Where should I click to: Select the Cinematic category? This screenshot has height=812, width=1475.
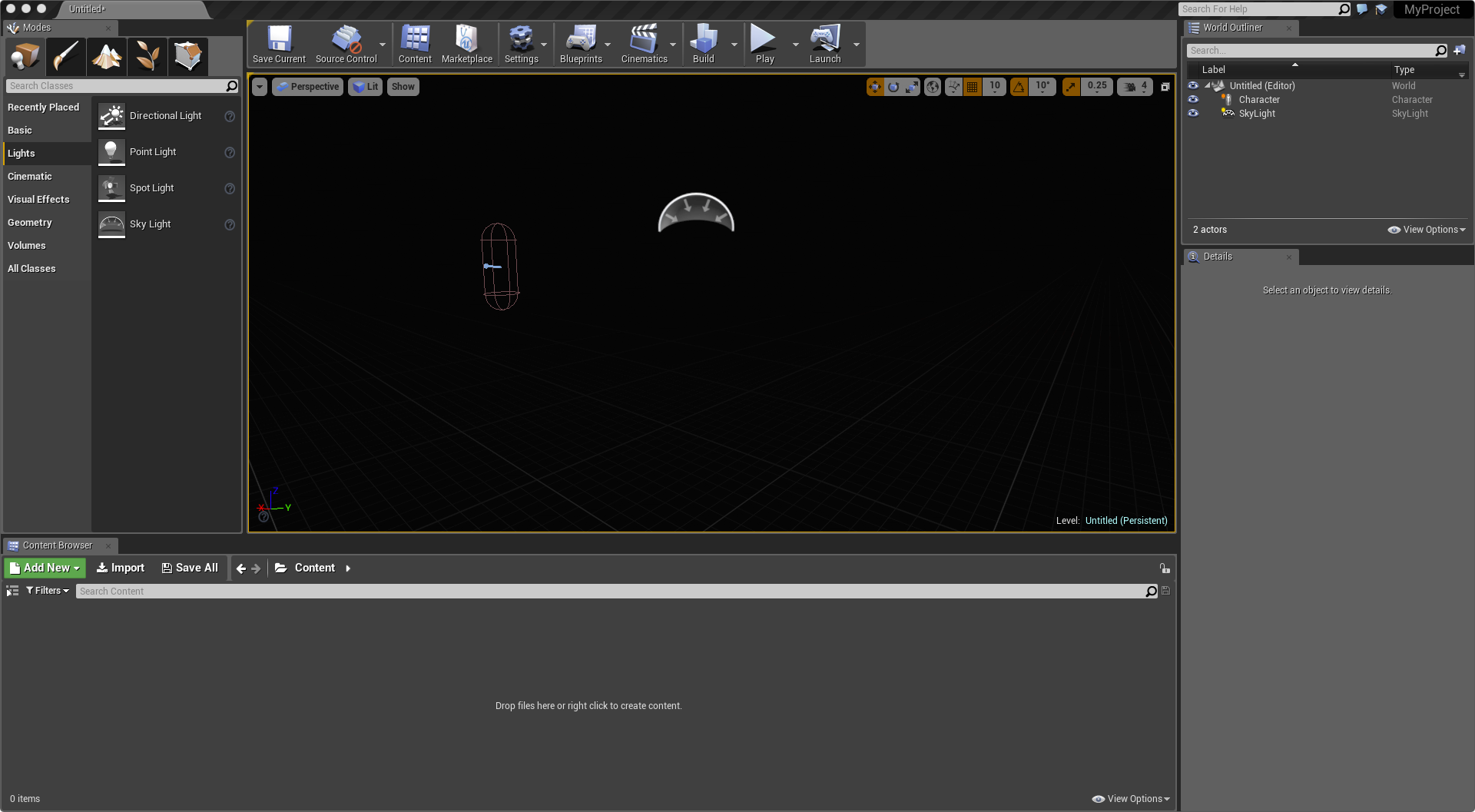47,177
